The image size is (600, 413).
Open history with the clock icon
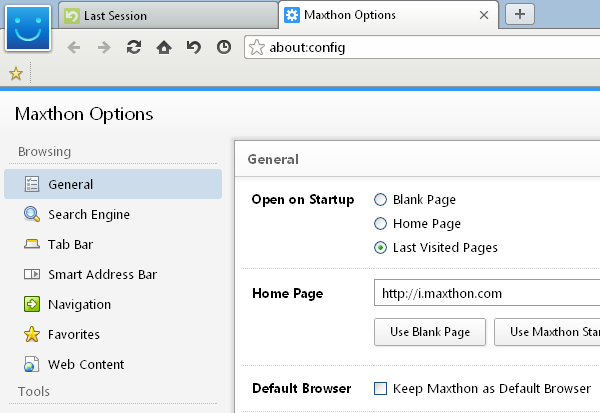click(x=224, y=47)
